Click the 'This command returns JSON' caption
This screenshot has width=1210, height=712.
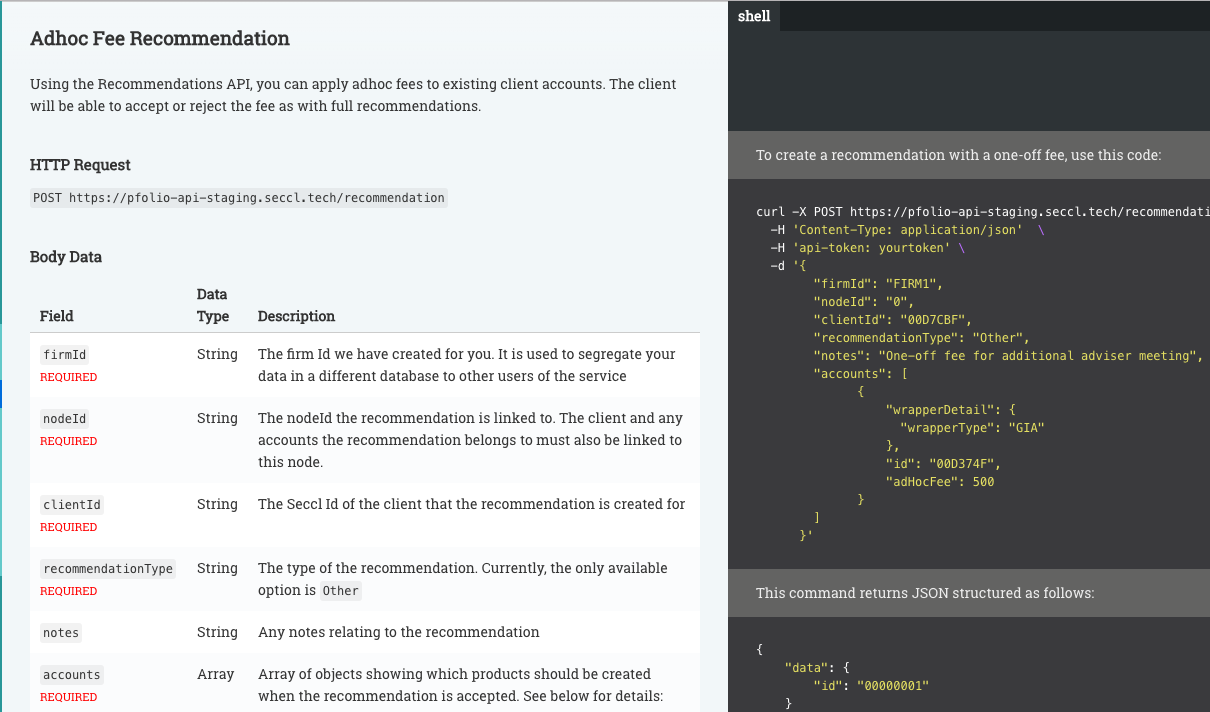(x=925, y=593)
